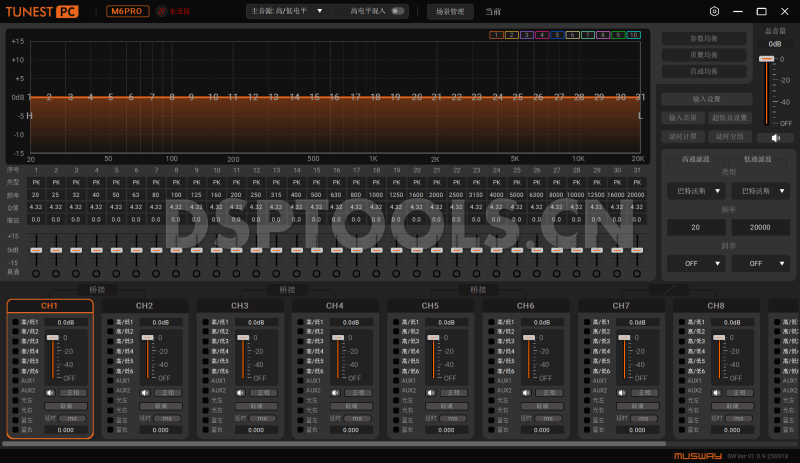Viewport: 800px width, 463px height.
Task: Click the 输入设置 button
Action: coord(705,100)
